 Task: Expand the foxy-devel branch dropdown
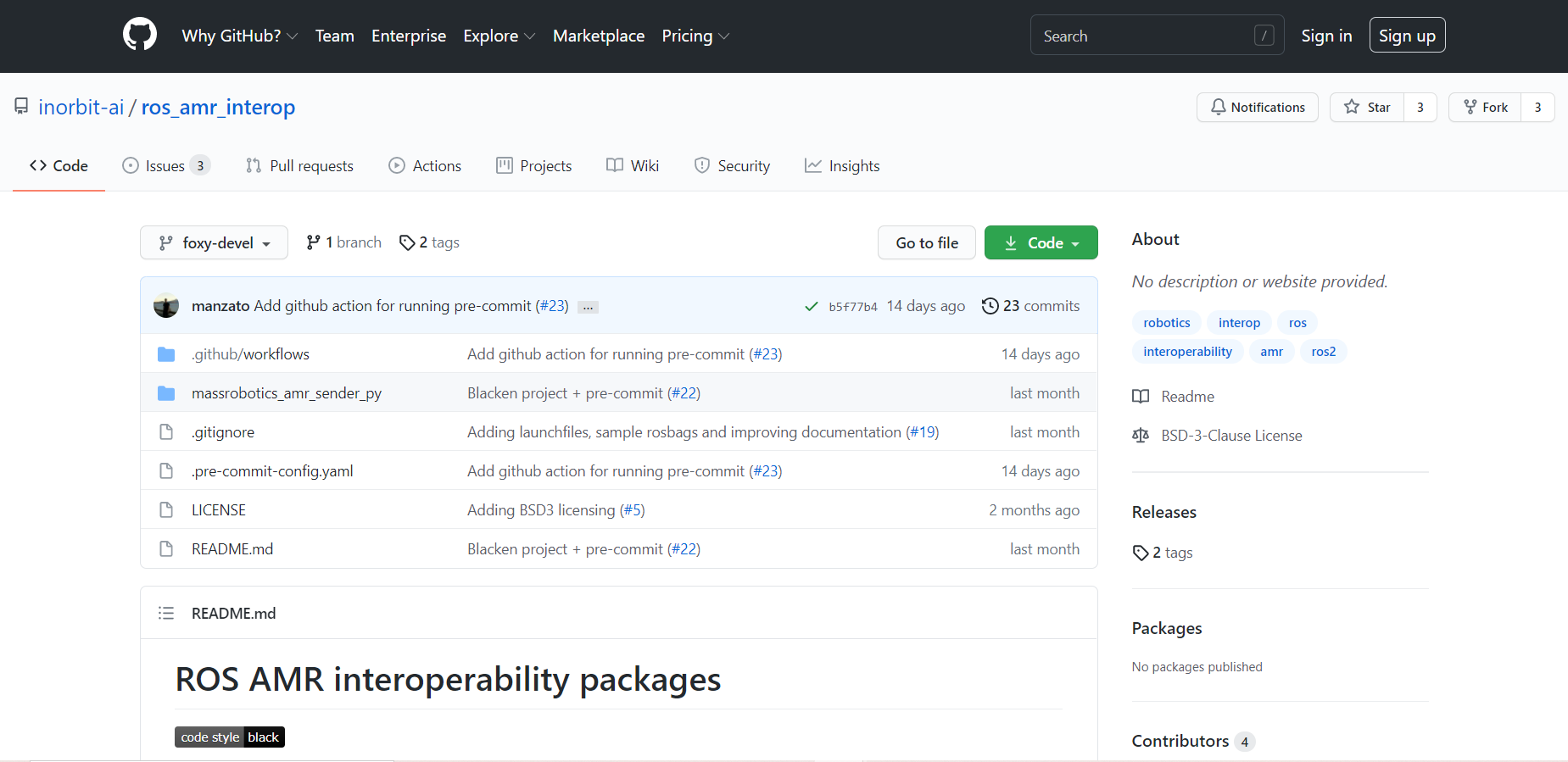tap(214, 243)
